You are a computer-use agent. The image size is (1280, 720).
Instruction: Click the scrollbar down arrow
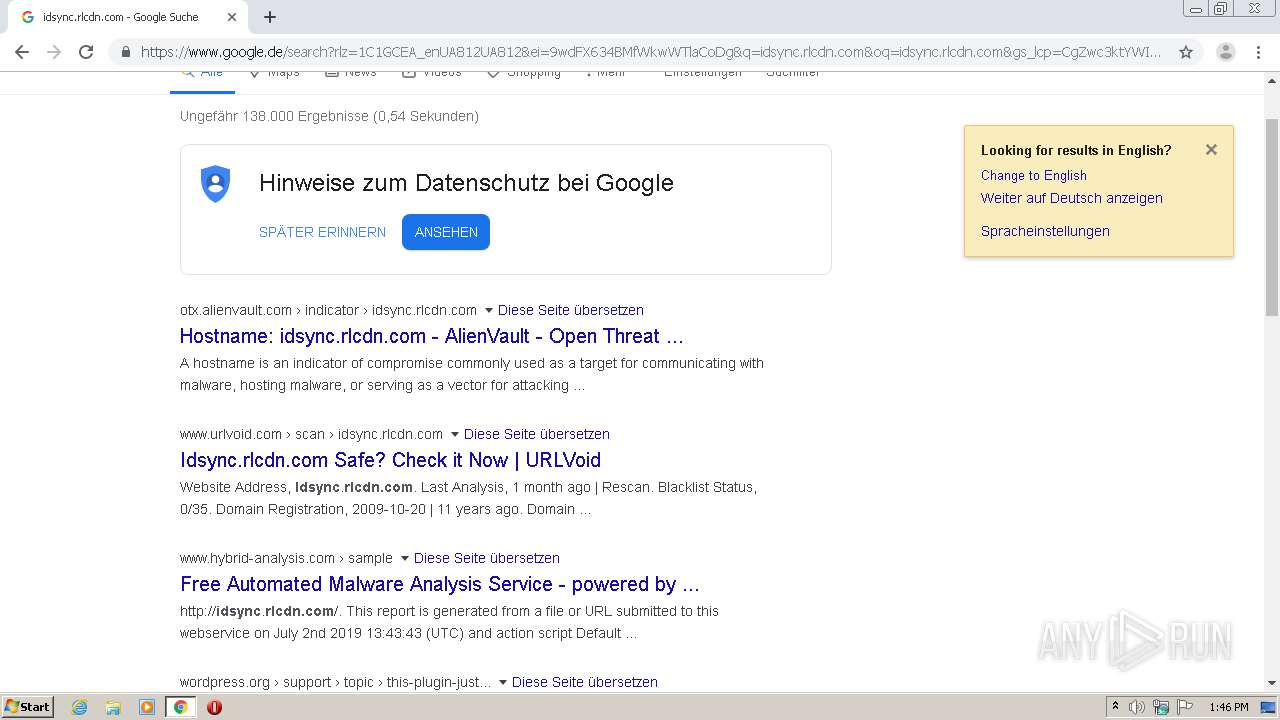(x=1272, y=683)
